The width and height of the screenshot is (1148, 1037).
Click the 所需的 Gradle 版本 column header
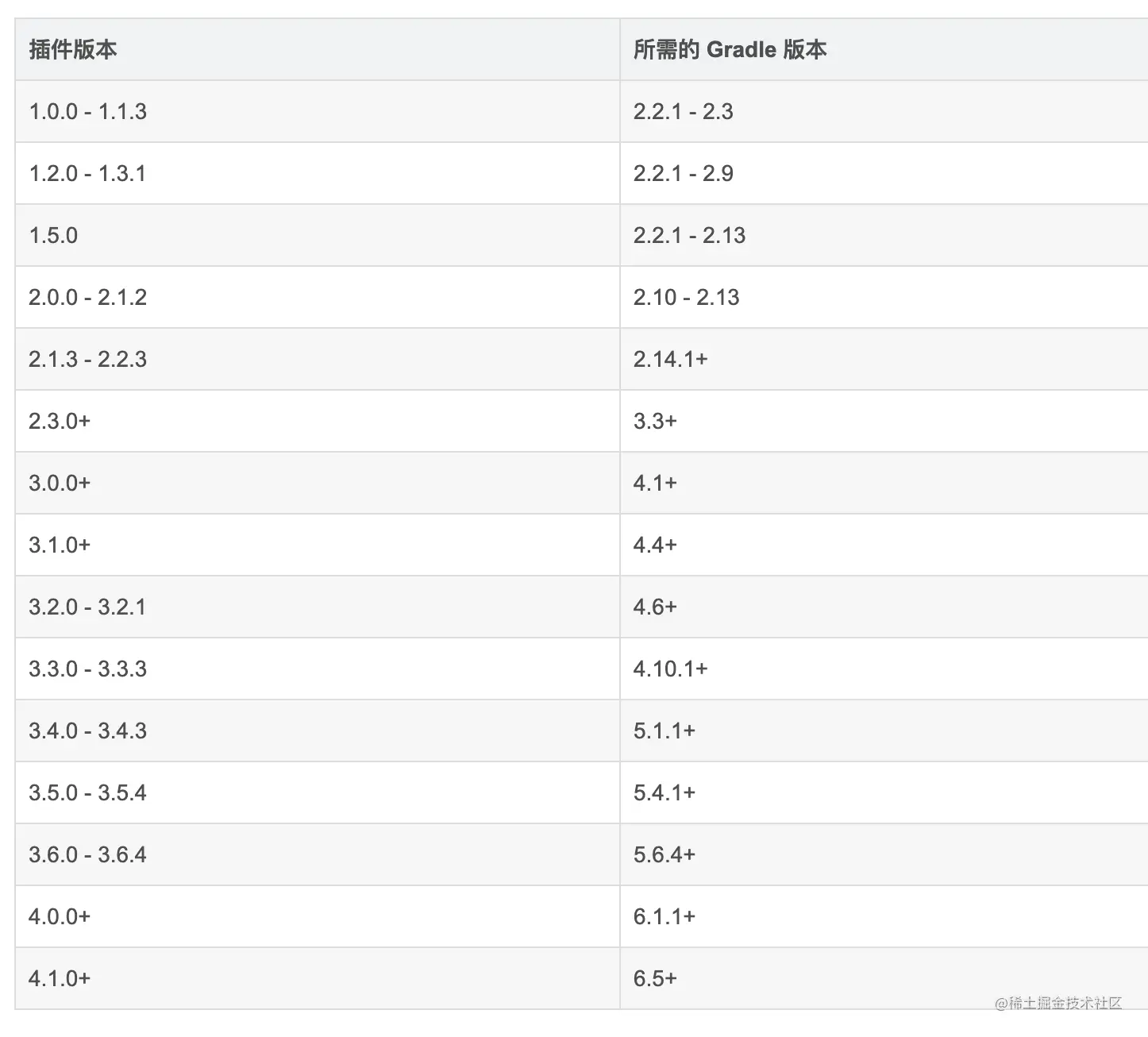point(730,50)
